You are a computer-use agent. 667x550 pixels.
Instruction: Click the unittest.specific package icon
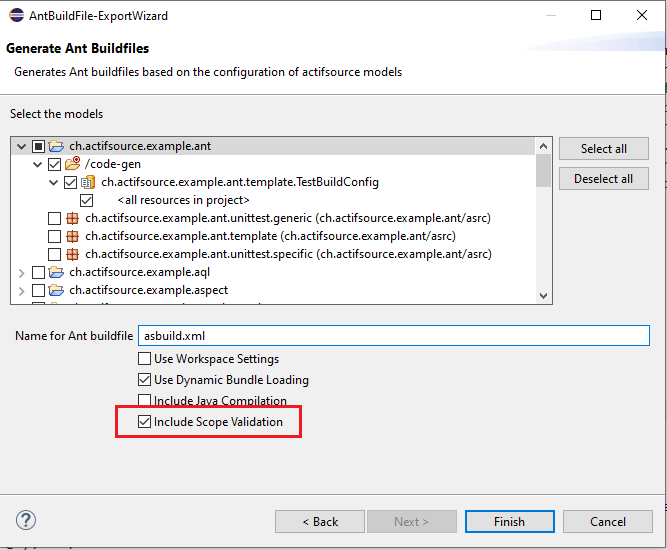tap(72, 254)
